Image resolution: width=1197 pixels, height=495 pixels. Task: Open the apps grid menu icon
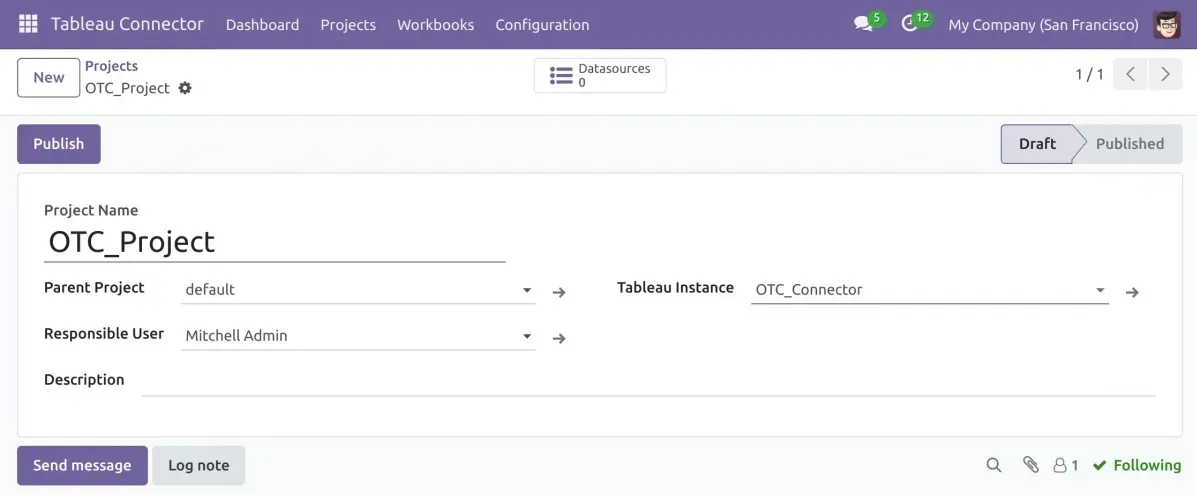(27, 24)
